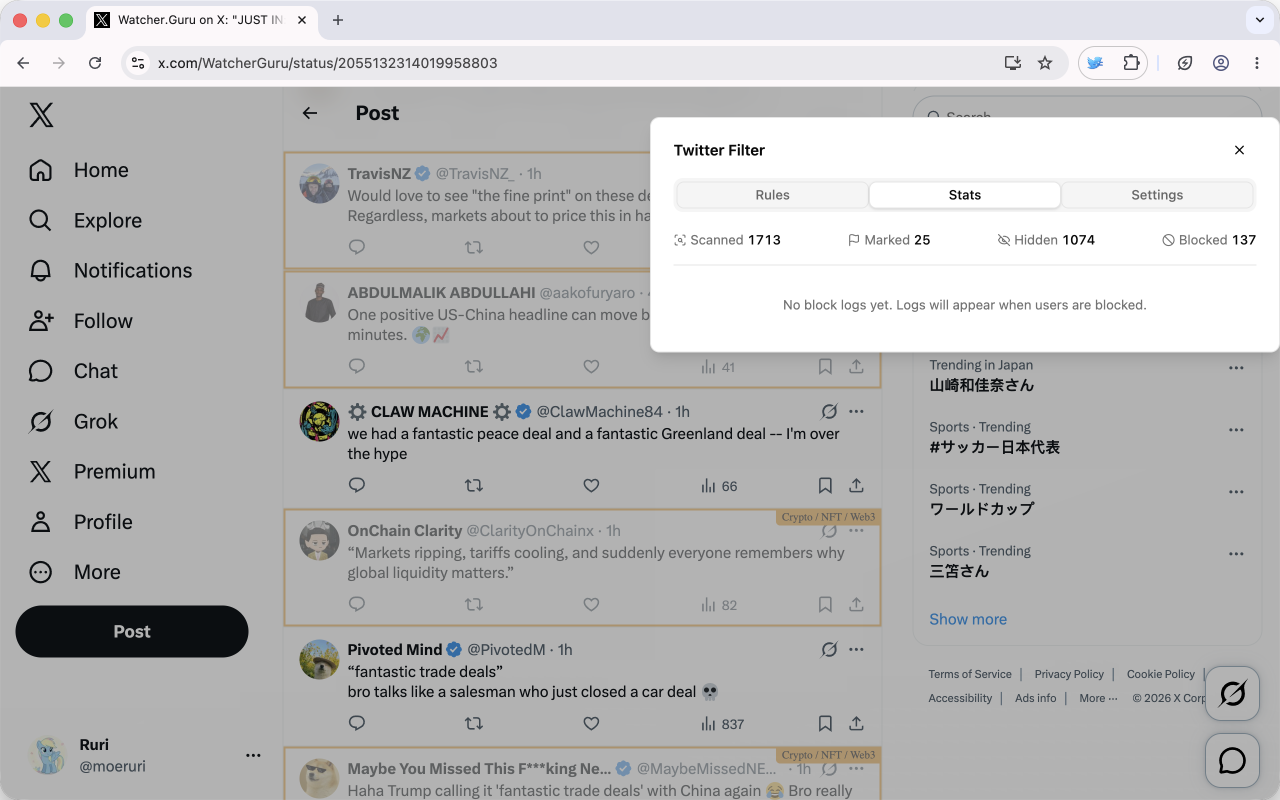This screenshot has height=800, width=1280.
Task: Open more options on Pivoted Mind post
Action: 856,649
